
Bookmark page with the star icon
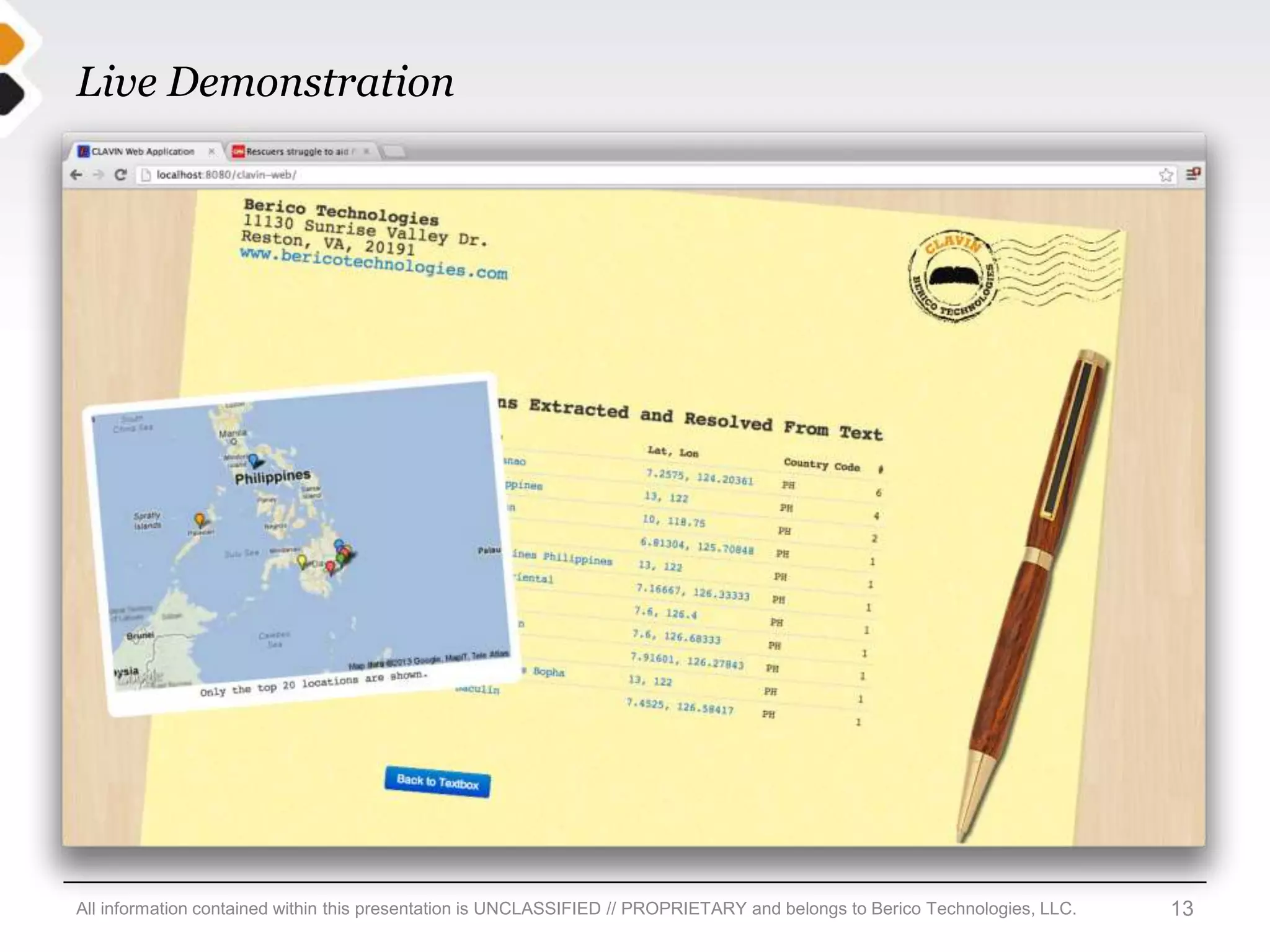(x=1166, y=175)
